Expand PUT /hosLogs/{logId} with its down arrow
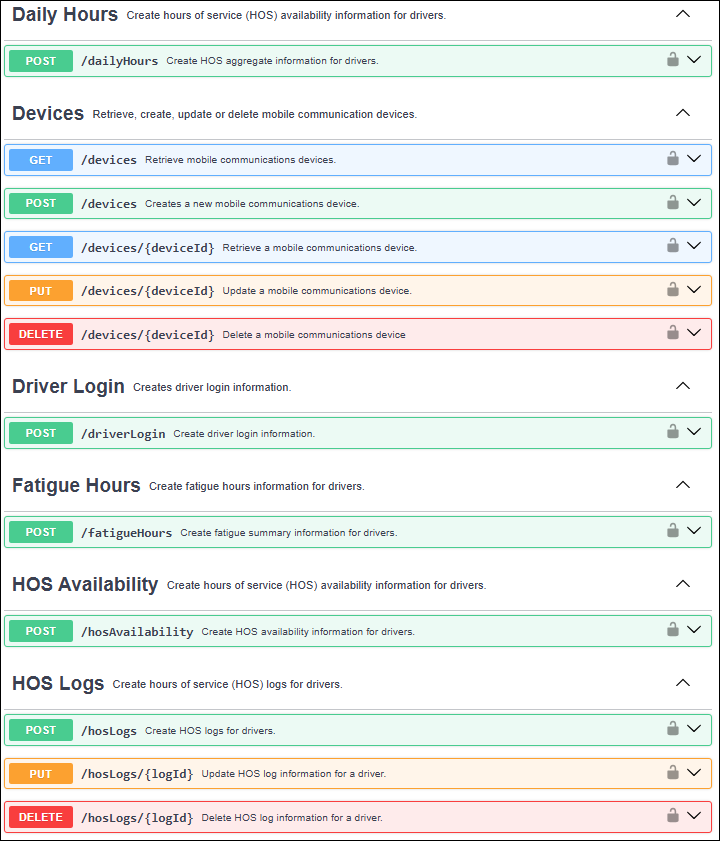 pyautogui.click(x=694, y=773)
